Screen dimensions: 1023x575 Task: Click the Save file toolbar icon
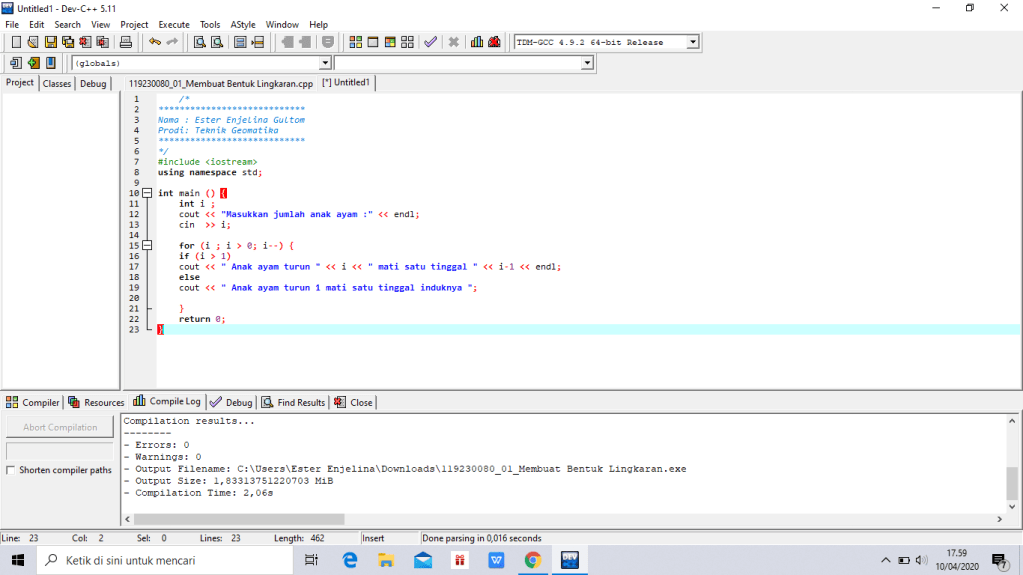[50, 42]
